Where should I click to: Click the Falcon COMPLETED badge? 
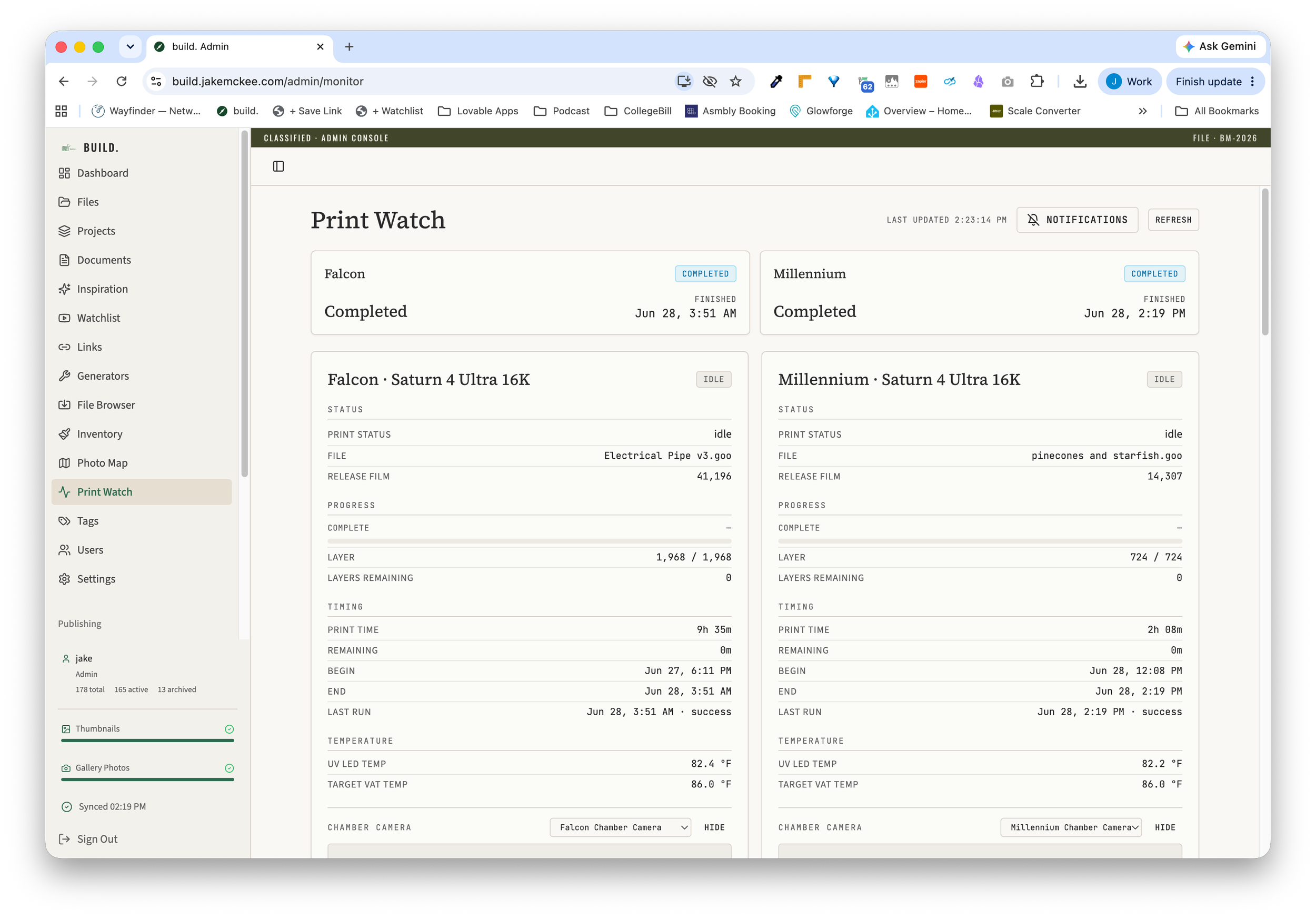(x=705, y=274)
